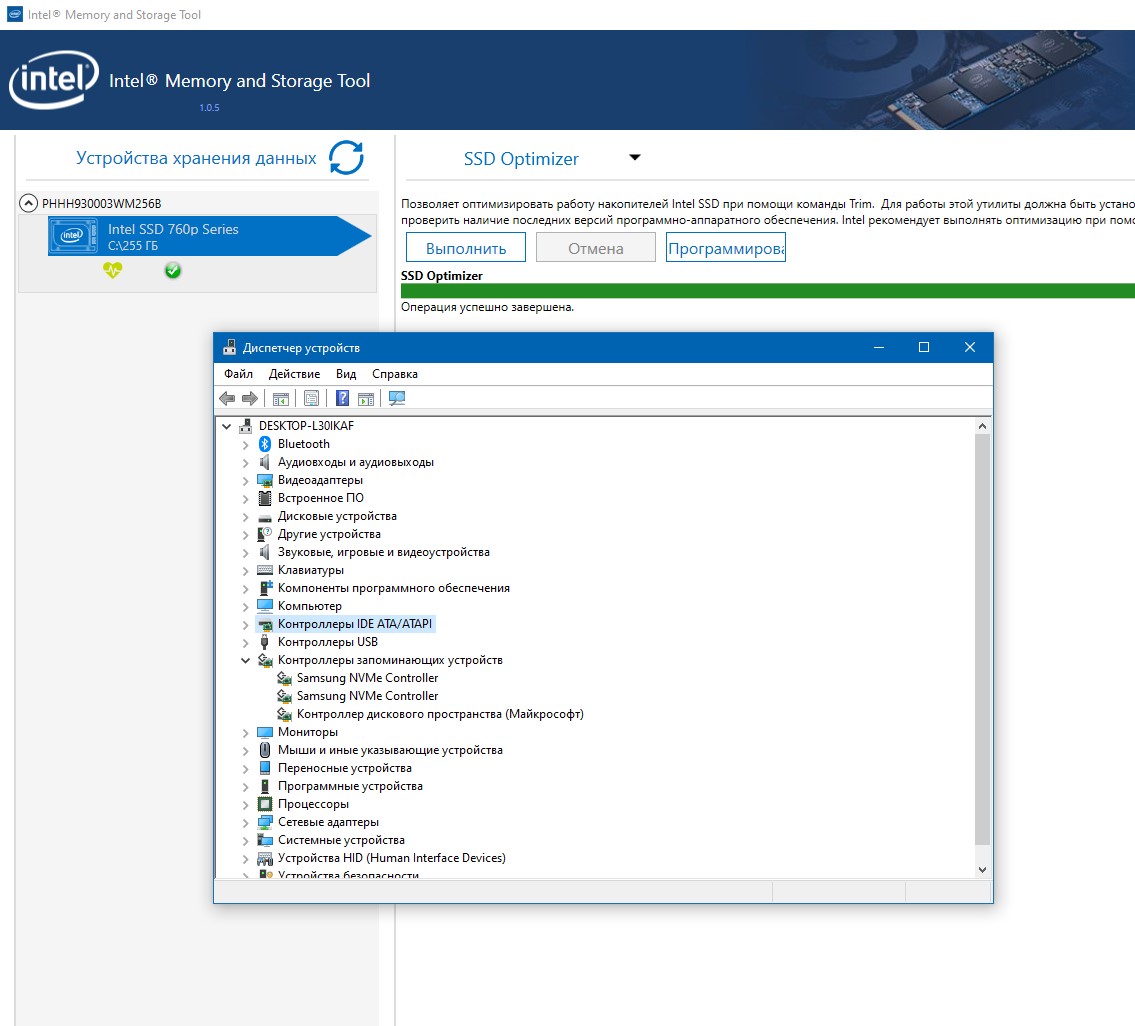Open the Вид menu

click(345, 374)
